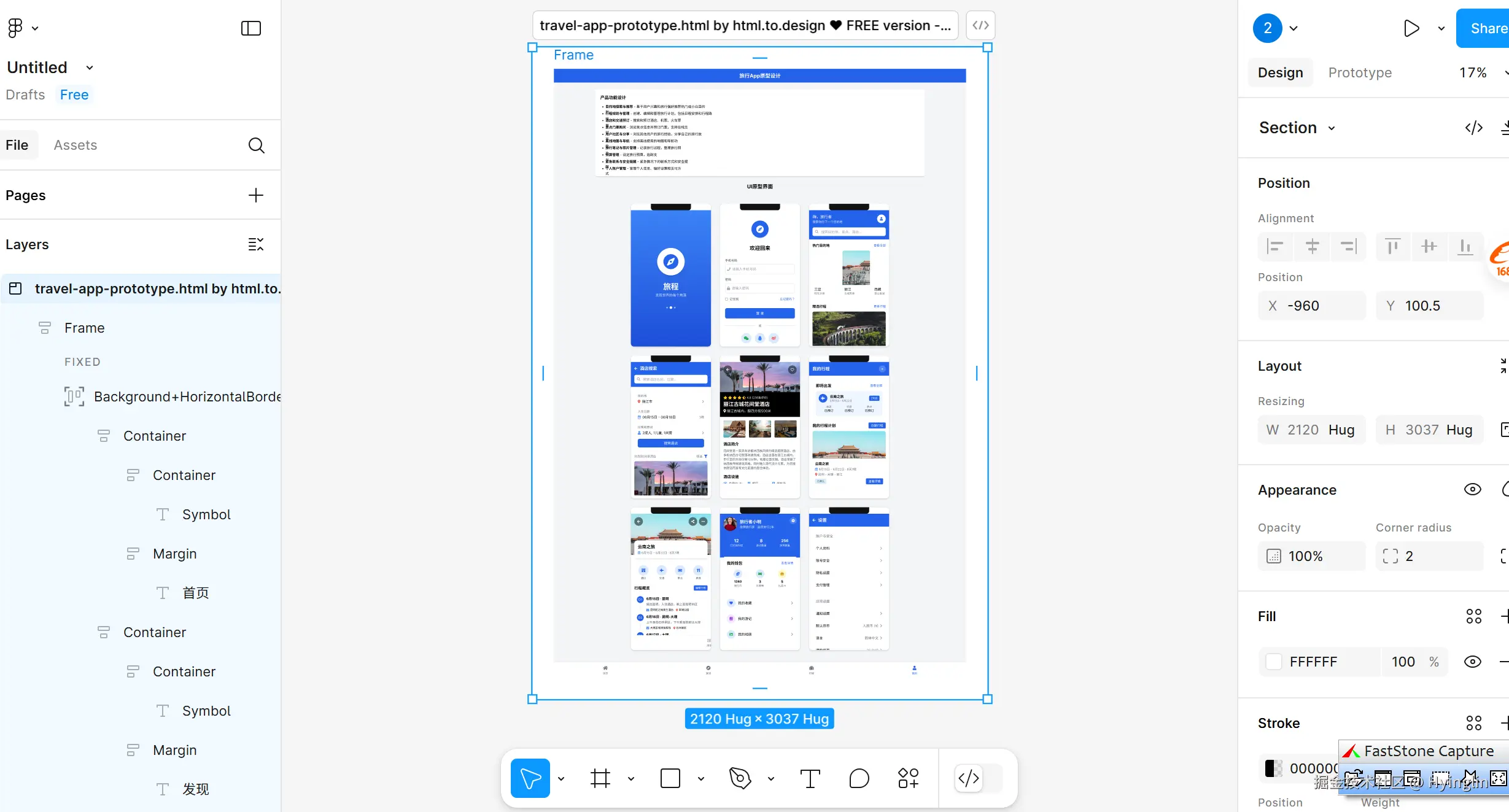Select the Move tool in bottom toolbar
Viewport: 1509px width, 812px height.
point(530,778)
